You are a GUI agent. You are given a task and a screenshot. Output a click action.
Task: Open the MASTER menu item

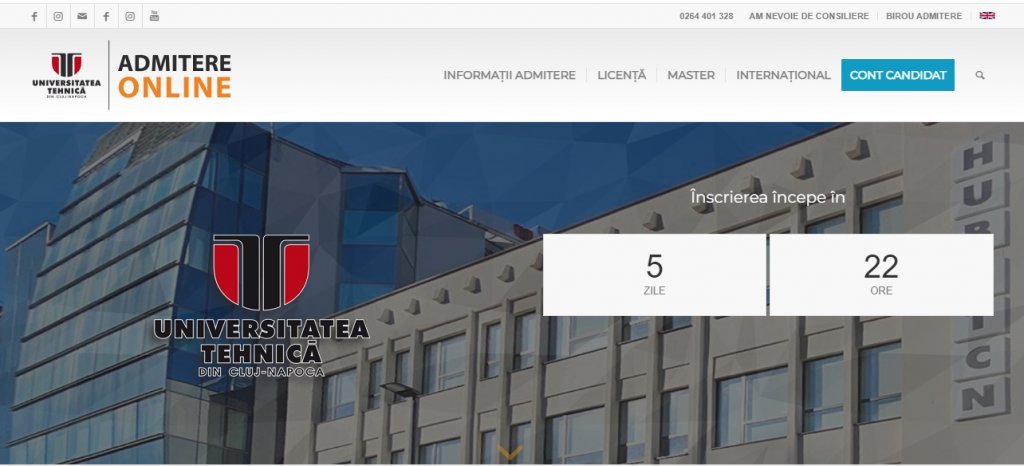click(691, 75)
